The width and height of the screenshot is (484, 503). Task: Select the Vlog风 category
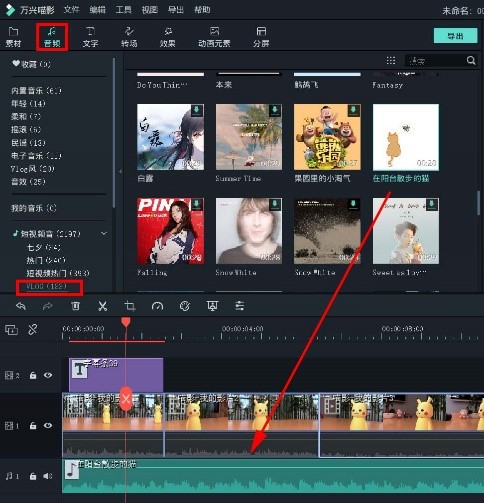(32, 169)
